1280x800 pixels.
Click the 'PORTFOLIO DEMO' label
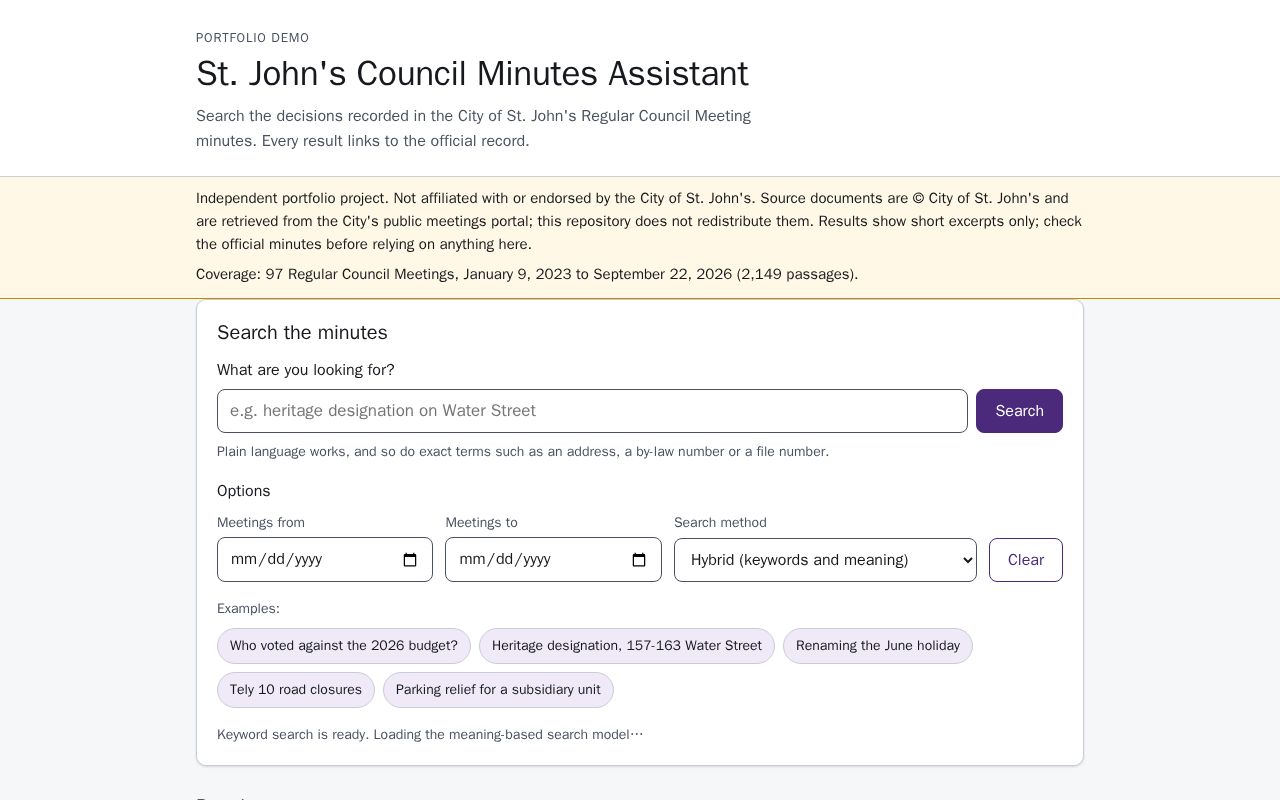pos(253,38)
